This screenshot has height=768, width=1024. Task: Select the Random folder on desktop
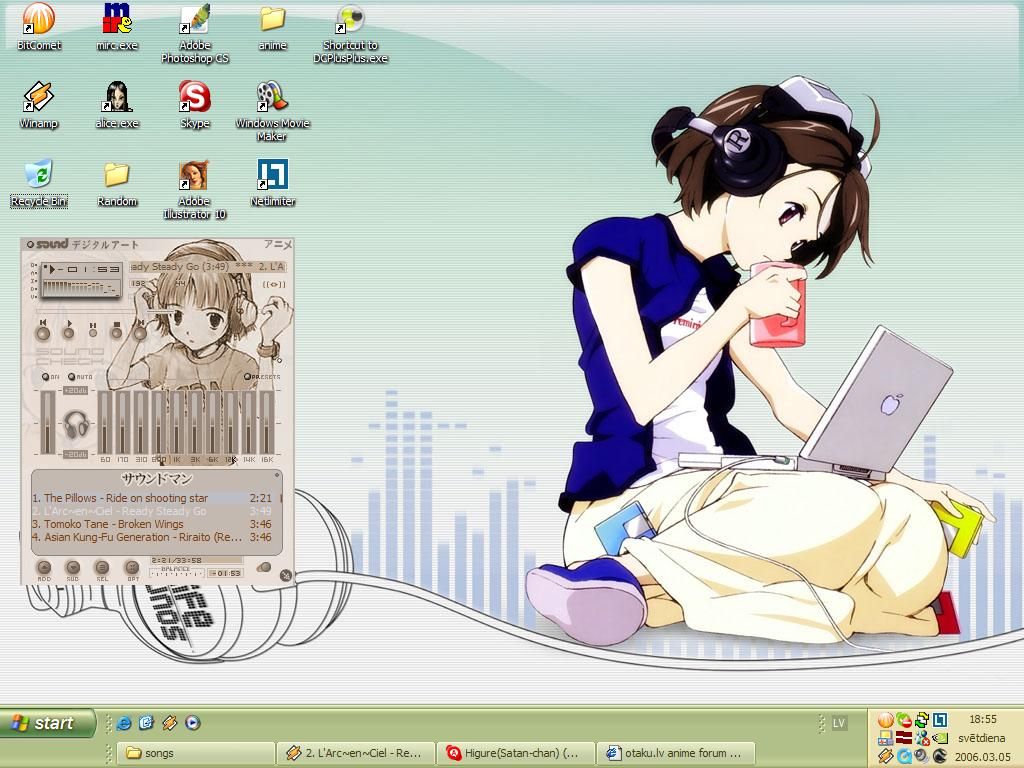click(x=117, y=184)
